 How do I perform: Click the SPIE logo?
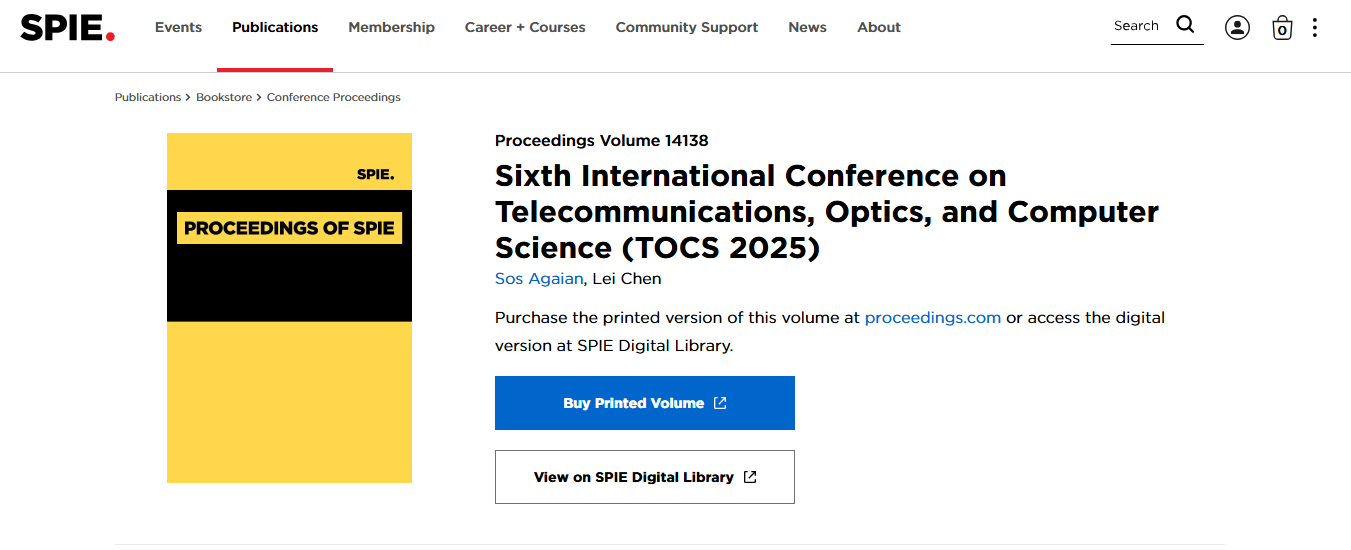(x=67, y=28)
